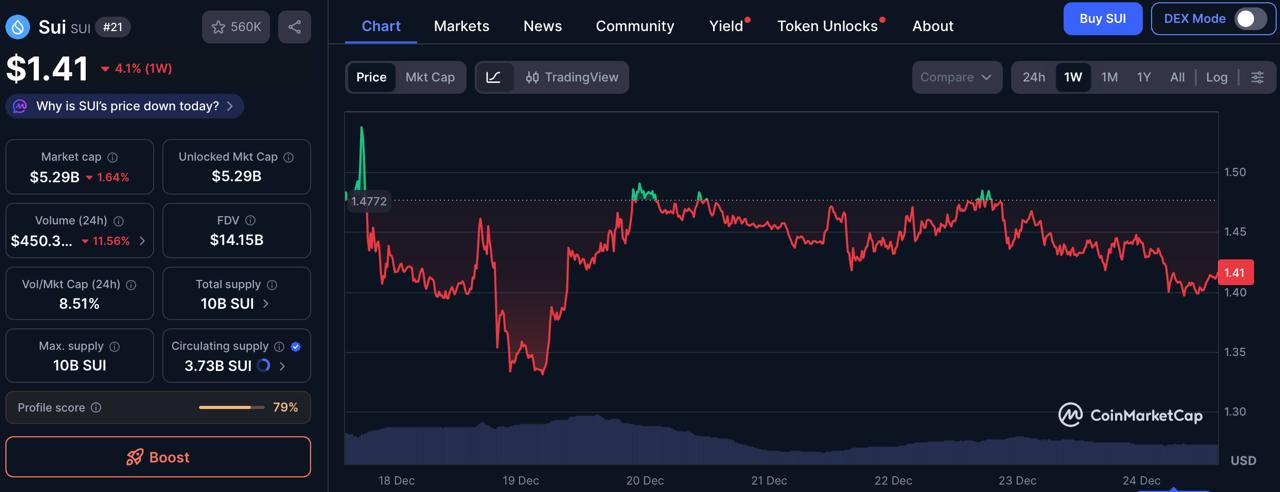1280x492 pixels.
Task: Add SUI to watchlist via star 560K button
Action: (x=235, y=27)
